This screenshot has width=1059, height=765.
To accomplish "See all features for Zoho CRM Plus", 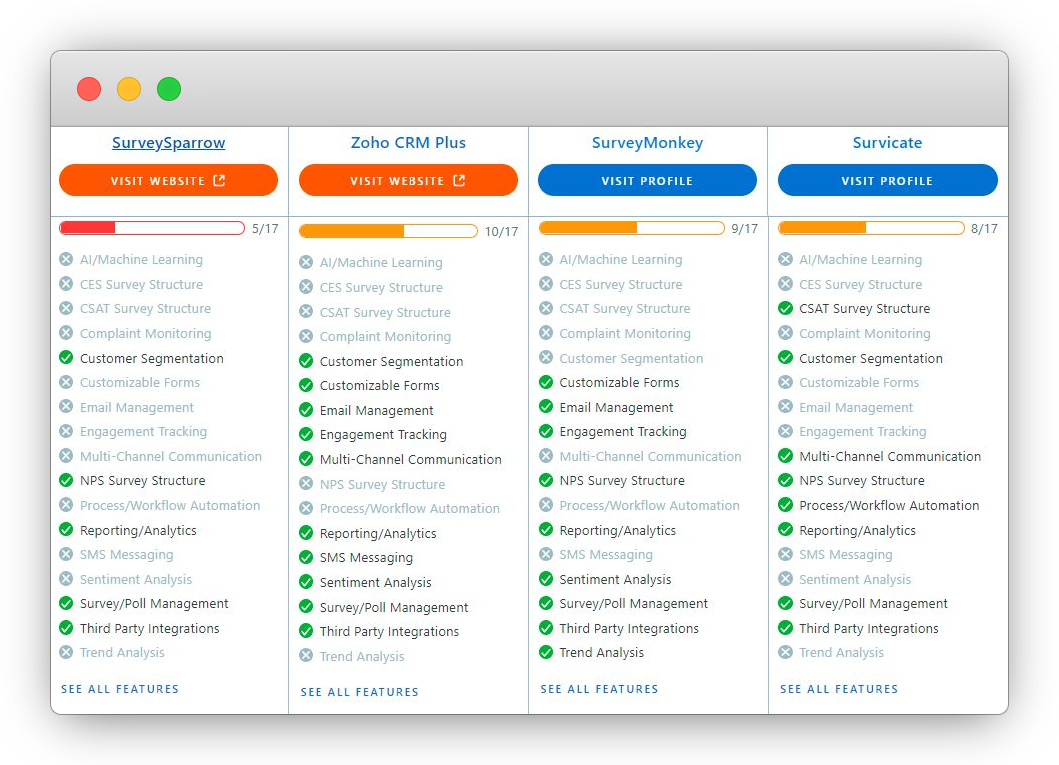I will click(x=360, y=692).
